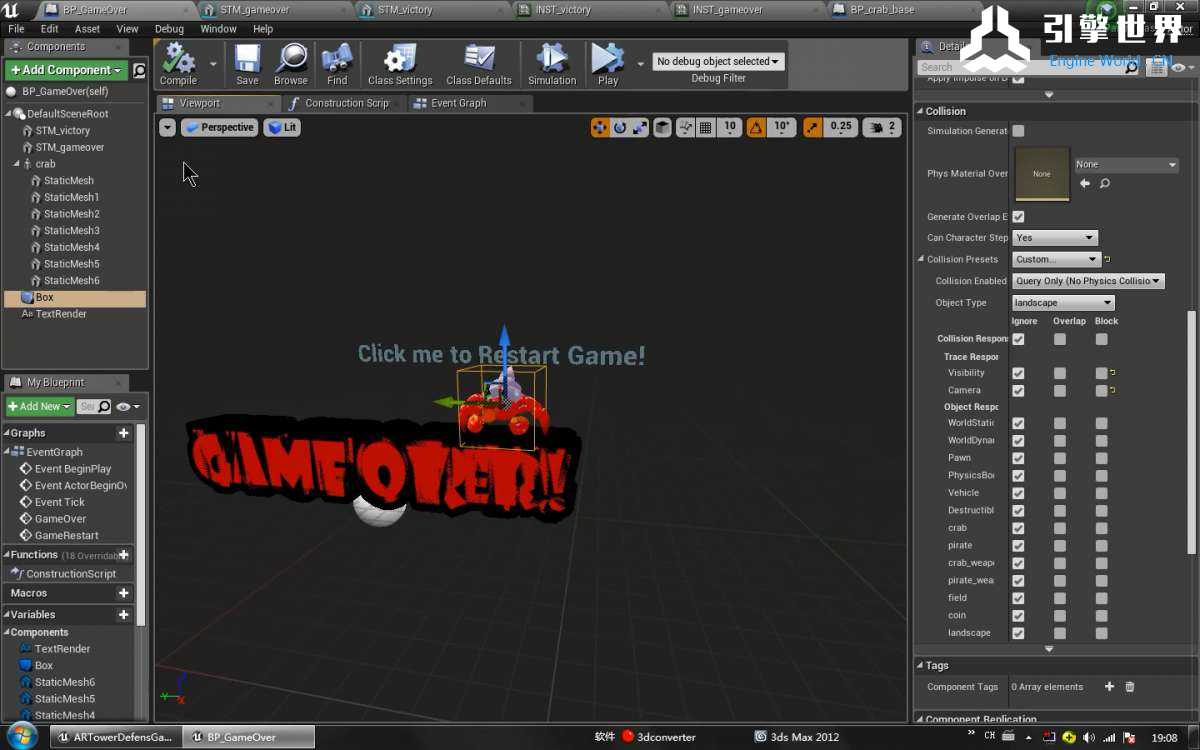Toggle surface snapping icon in viewport
Screen dimensions: 1200x750
[686, 127]
